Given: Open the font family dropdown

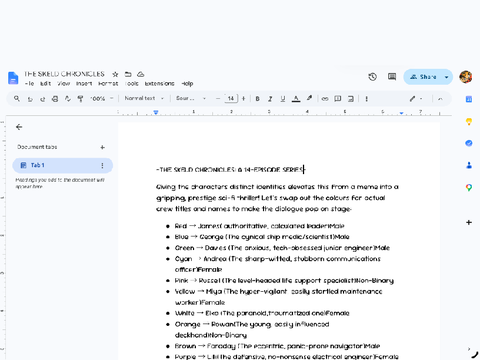Looking at the screenshot, I should 191,98.
